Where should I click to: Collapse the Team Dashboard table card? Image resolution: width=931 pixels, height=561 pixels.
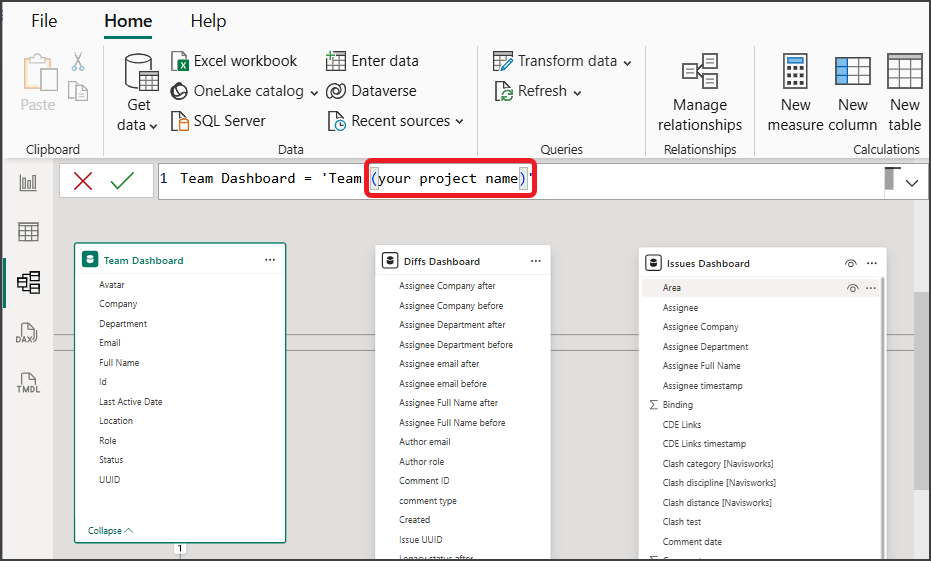pos(110,530)
